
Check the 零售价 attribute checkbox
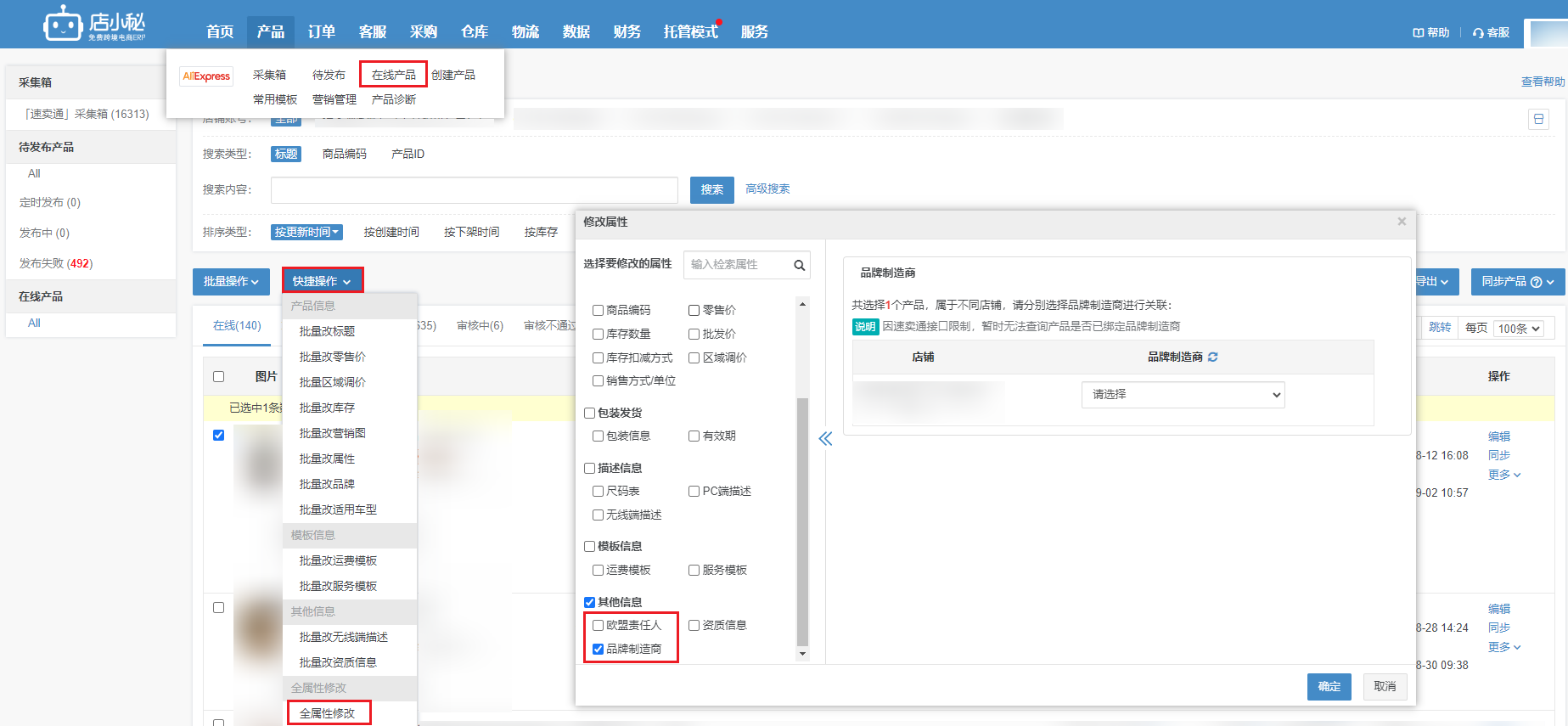[x=694, y=311]
